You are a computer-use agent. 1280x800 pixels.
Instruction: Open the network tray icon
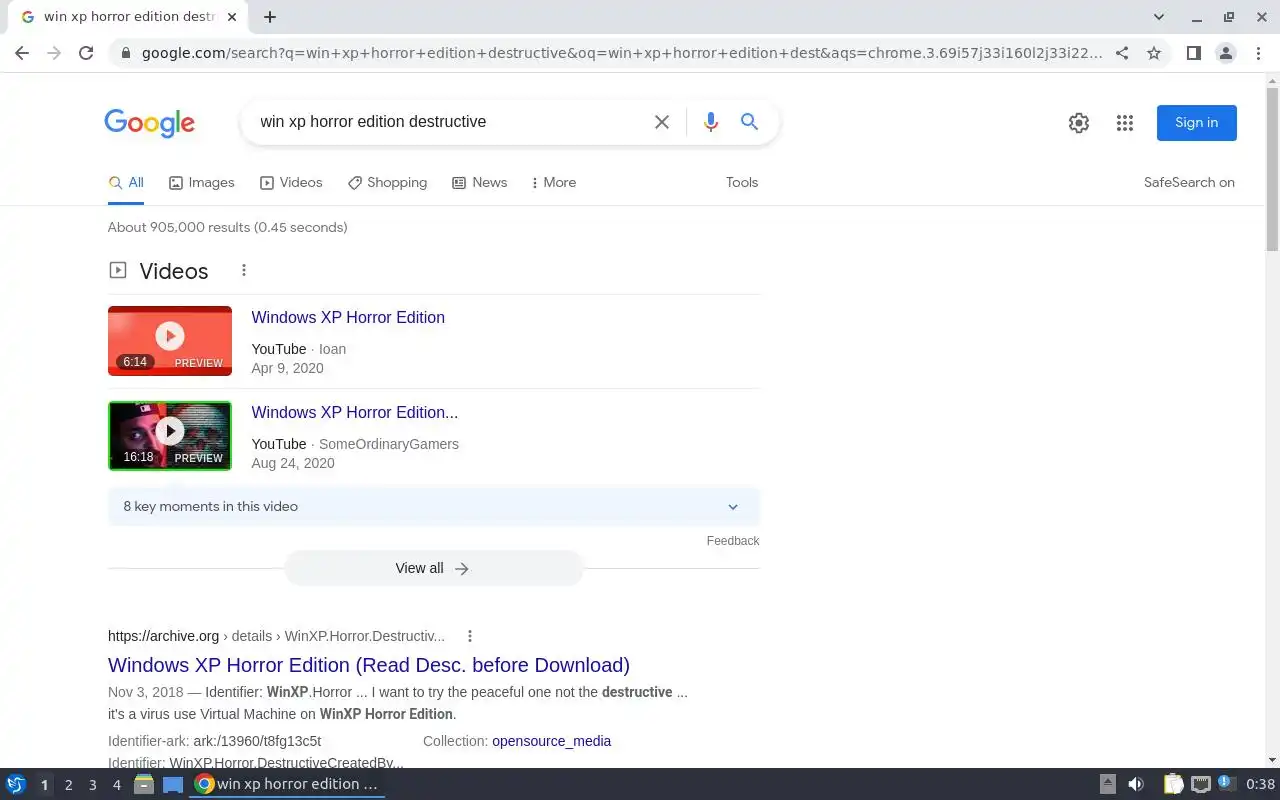tap(1201, 784)
